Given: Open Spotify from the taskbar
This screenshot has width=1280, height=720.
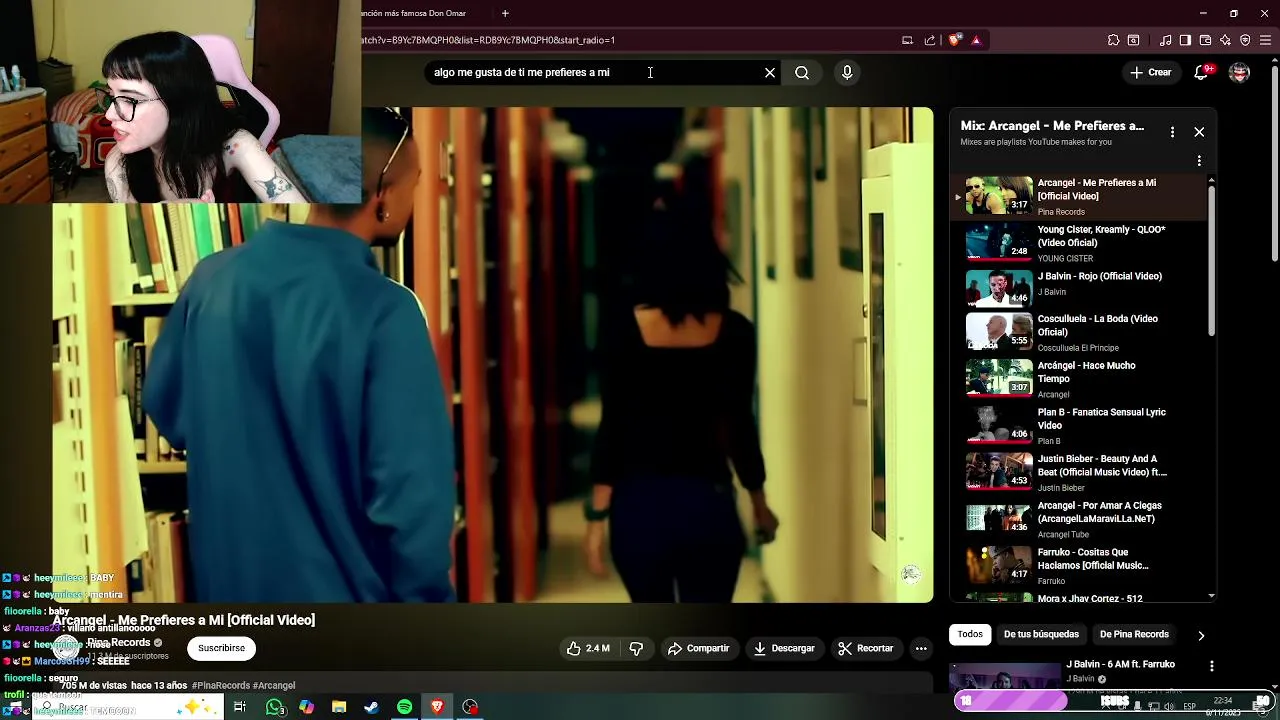Looking at the screenshot, I should (x=404, y=707).
